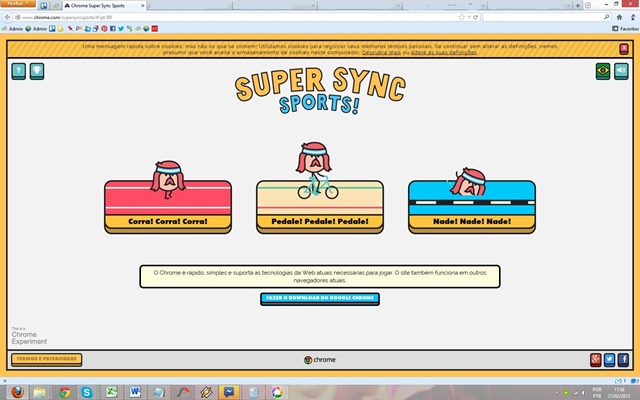Viewport: 640px width, 400px height.
Task: Start the 'Pedale! Pedale! Pedale!' cycling game
Action: click(320, 207)
